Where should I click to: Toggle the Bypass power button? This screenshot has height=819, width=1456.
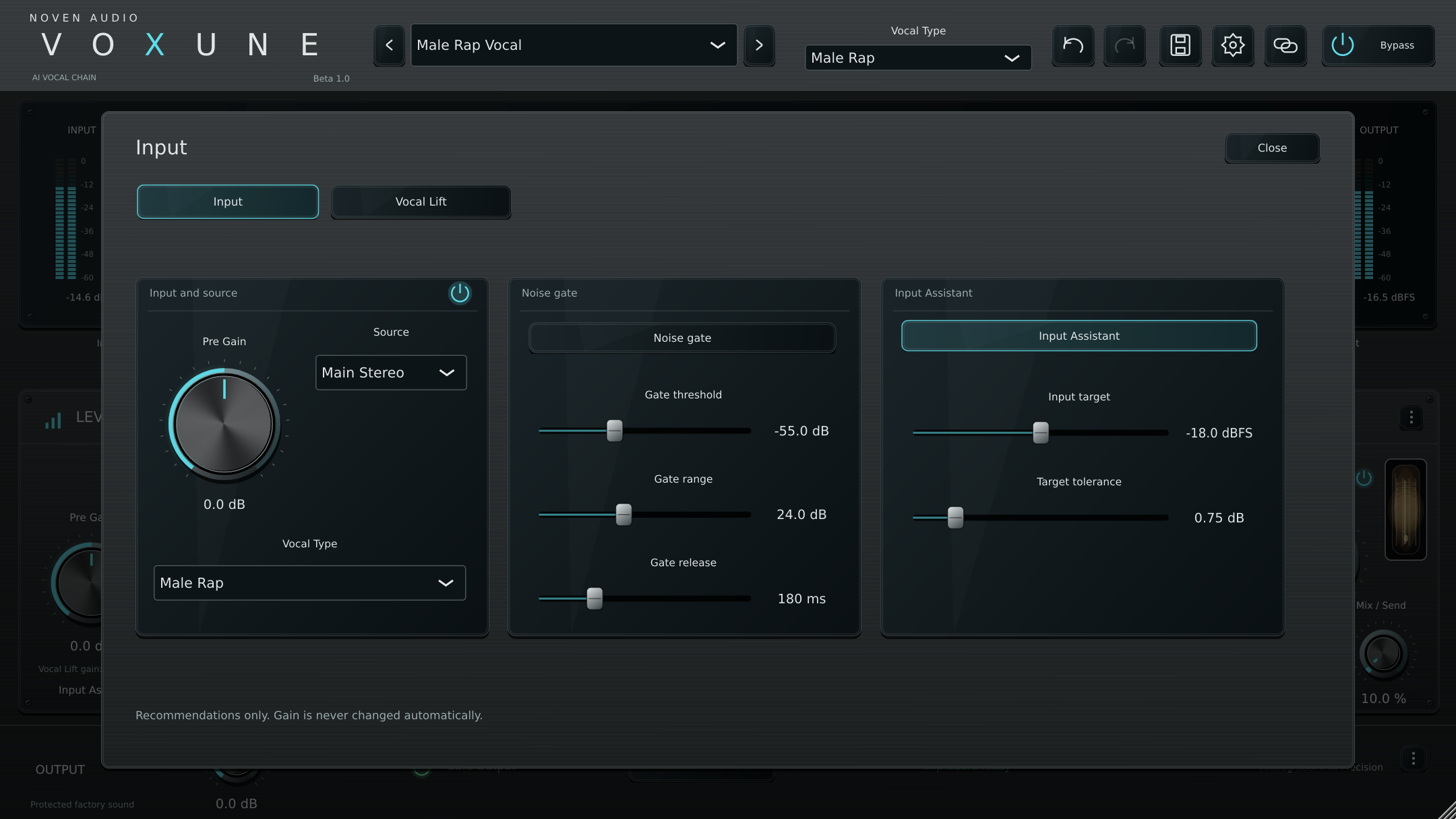click(x=1378, y=45)
